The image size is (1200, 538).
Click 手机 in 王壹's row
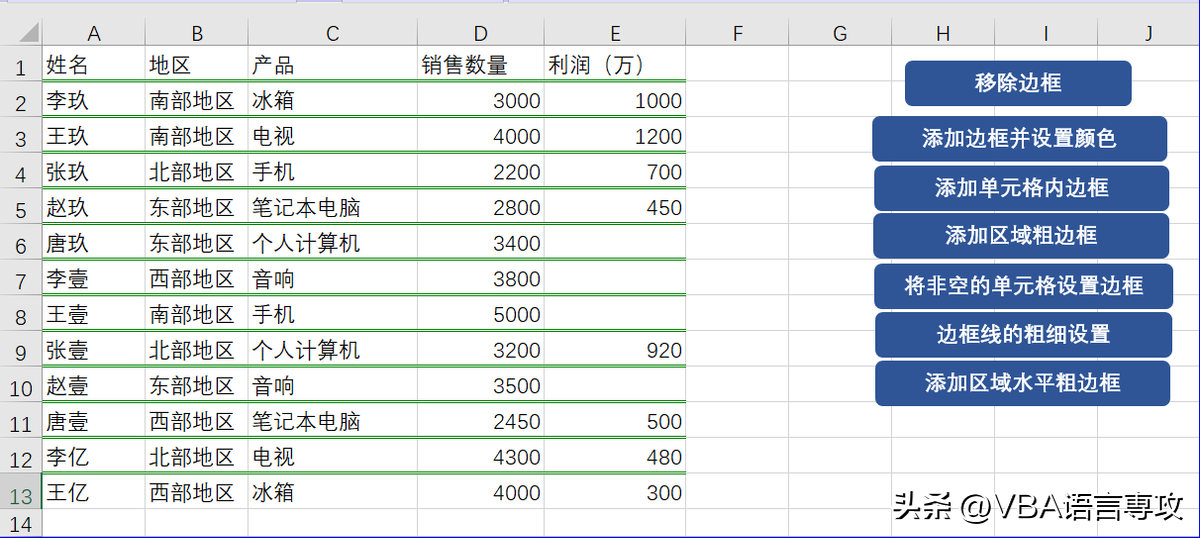point(332,314)
